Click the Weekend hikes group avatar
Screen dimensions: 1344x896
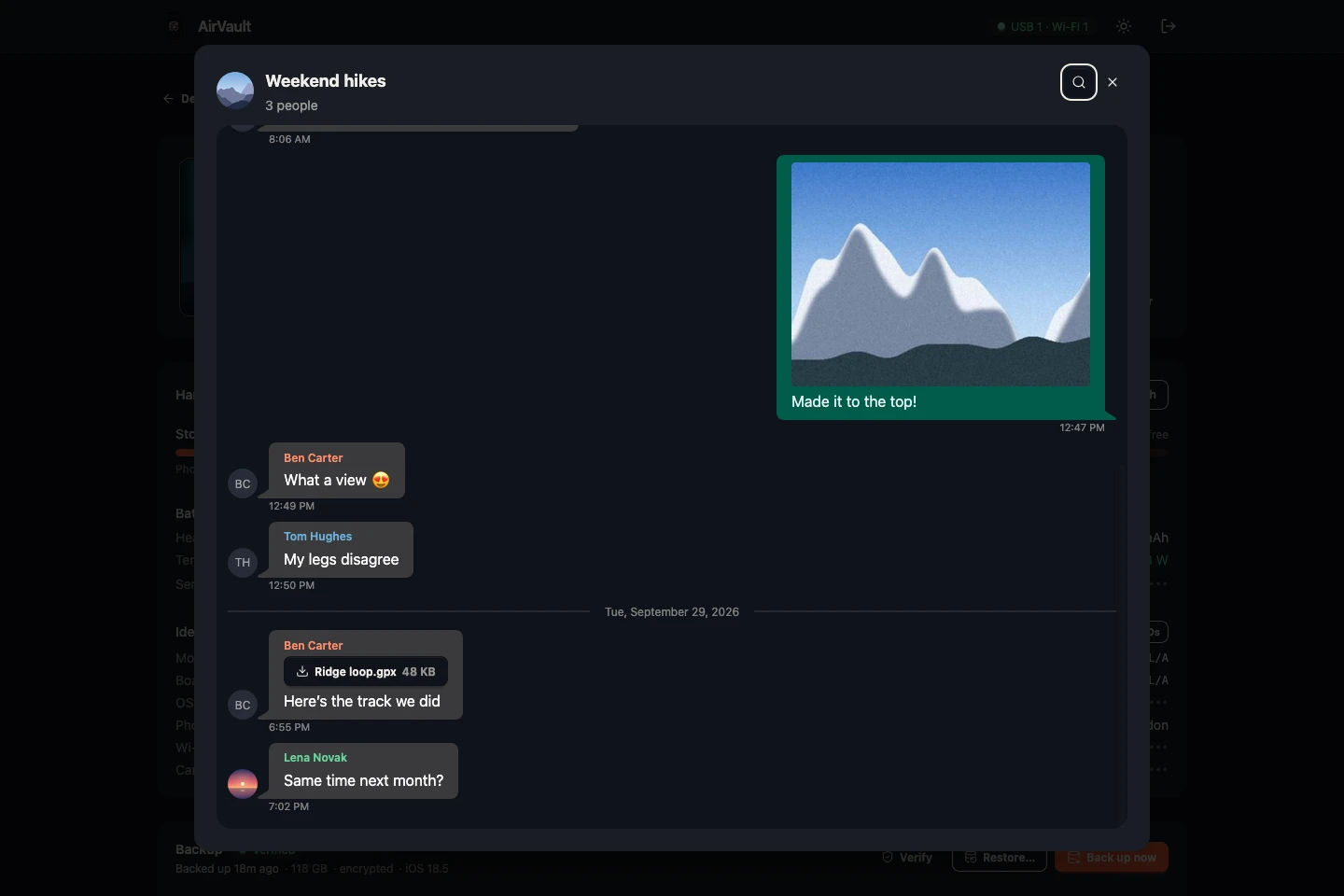235,91
